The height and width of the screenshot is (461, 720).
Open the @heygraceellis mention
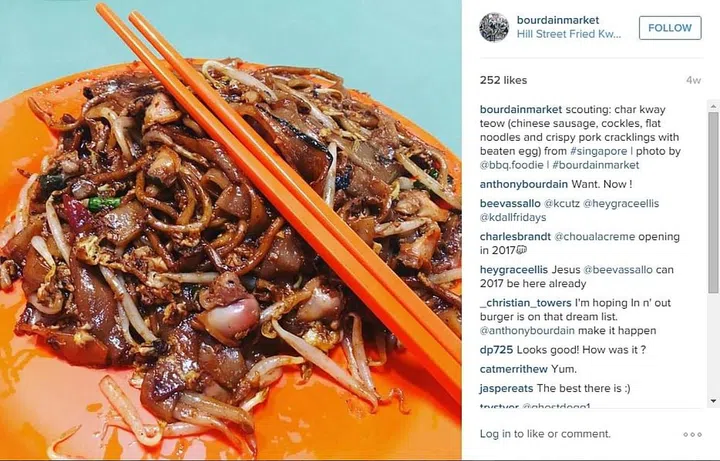pyautogui.click(x=620, y=203)
